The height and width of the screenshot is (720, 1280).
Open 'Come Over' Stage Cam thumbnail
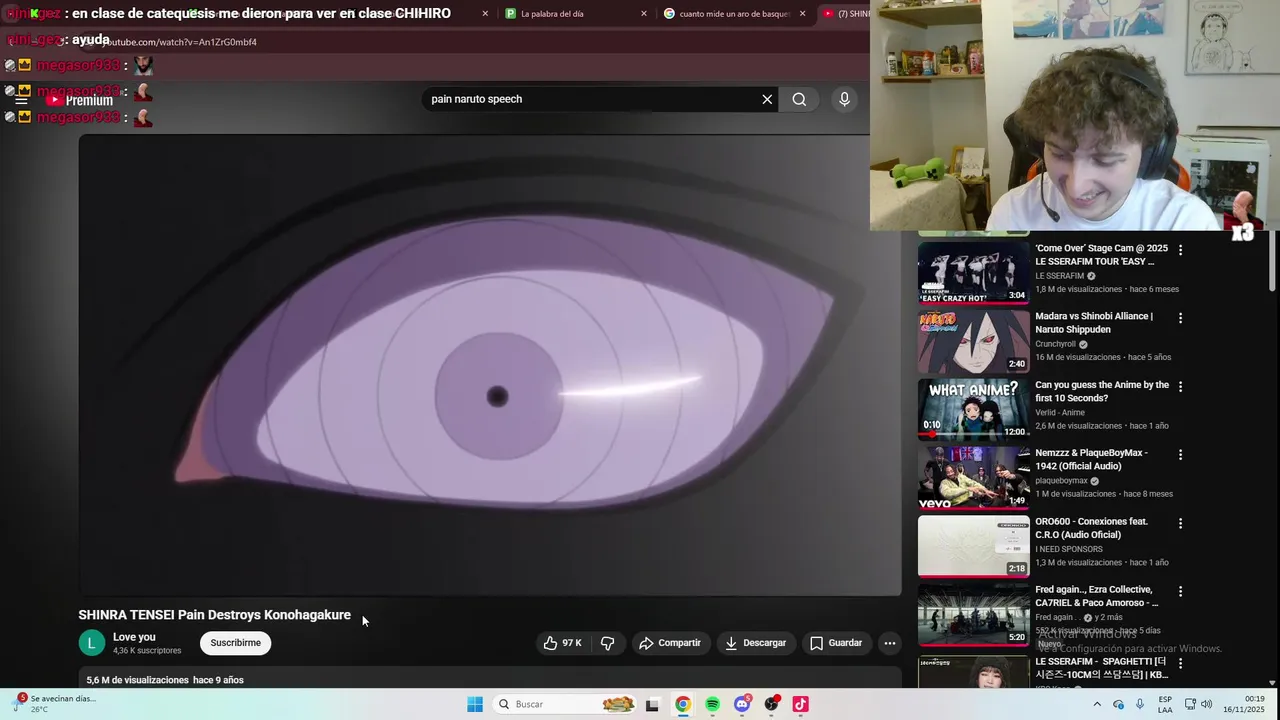click(973, 272)
